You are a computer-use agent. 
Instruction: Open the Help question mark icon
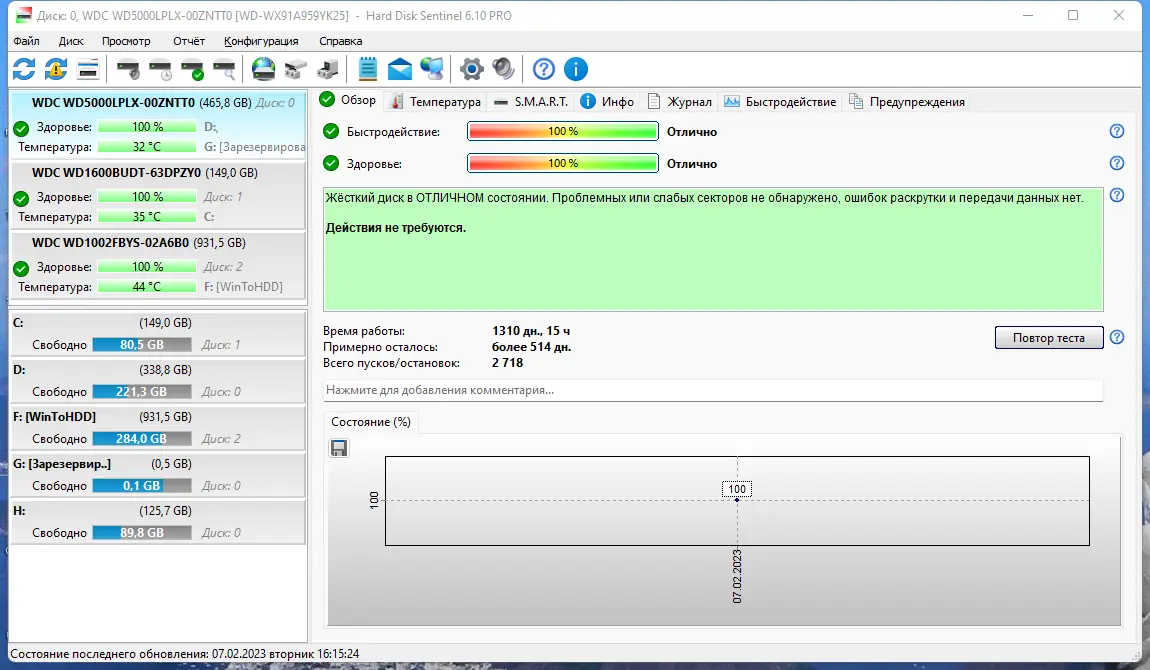[x=542, y=69]
